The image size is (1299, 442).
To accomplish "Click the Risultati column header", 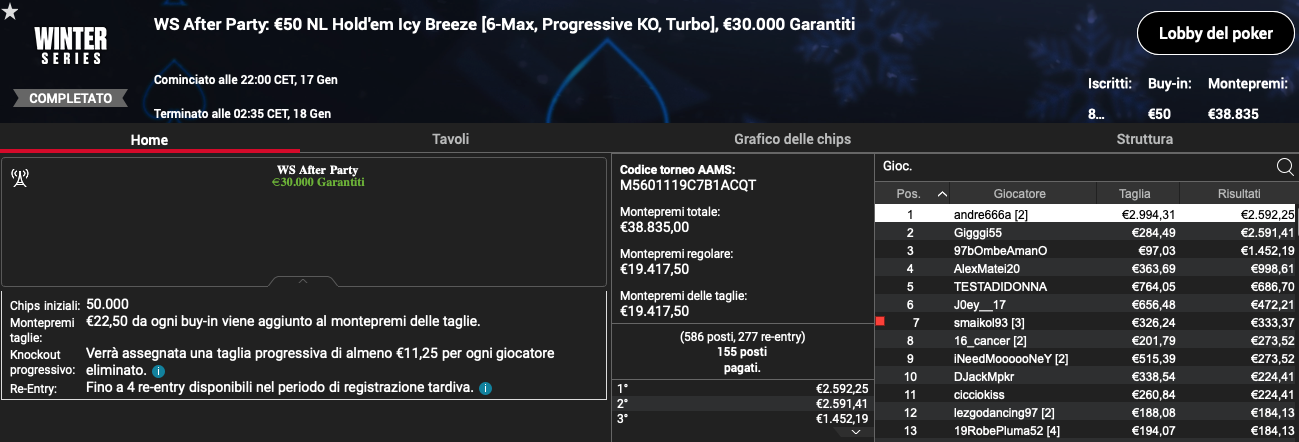I will (x=1239, y=194).
